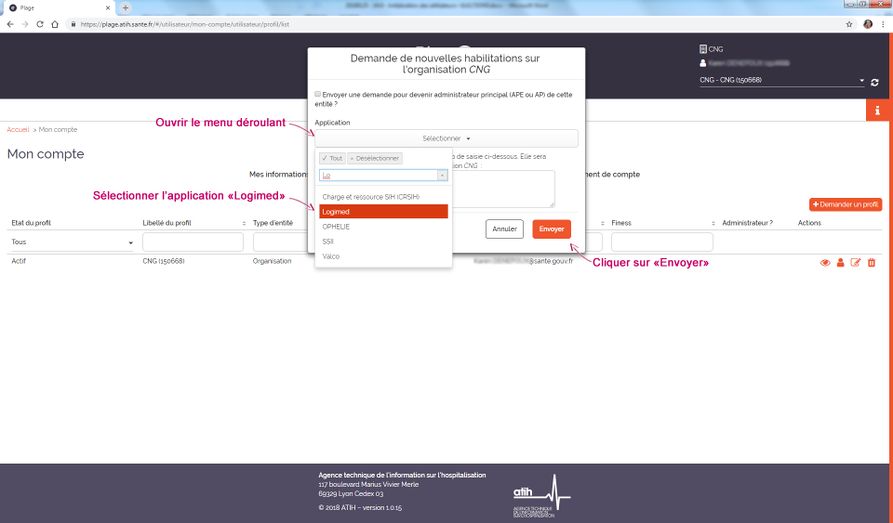Focus the application search input in the dropdown

click(378, 175)
